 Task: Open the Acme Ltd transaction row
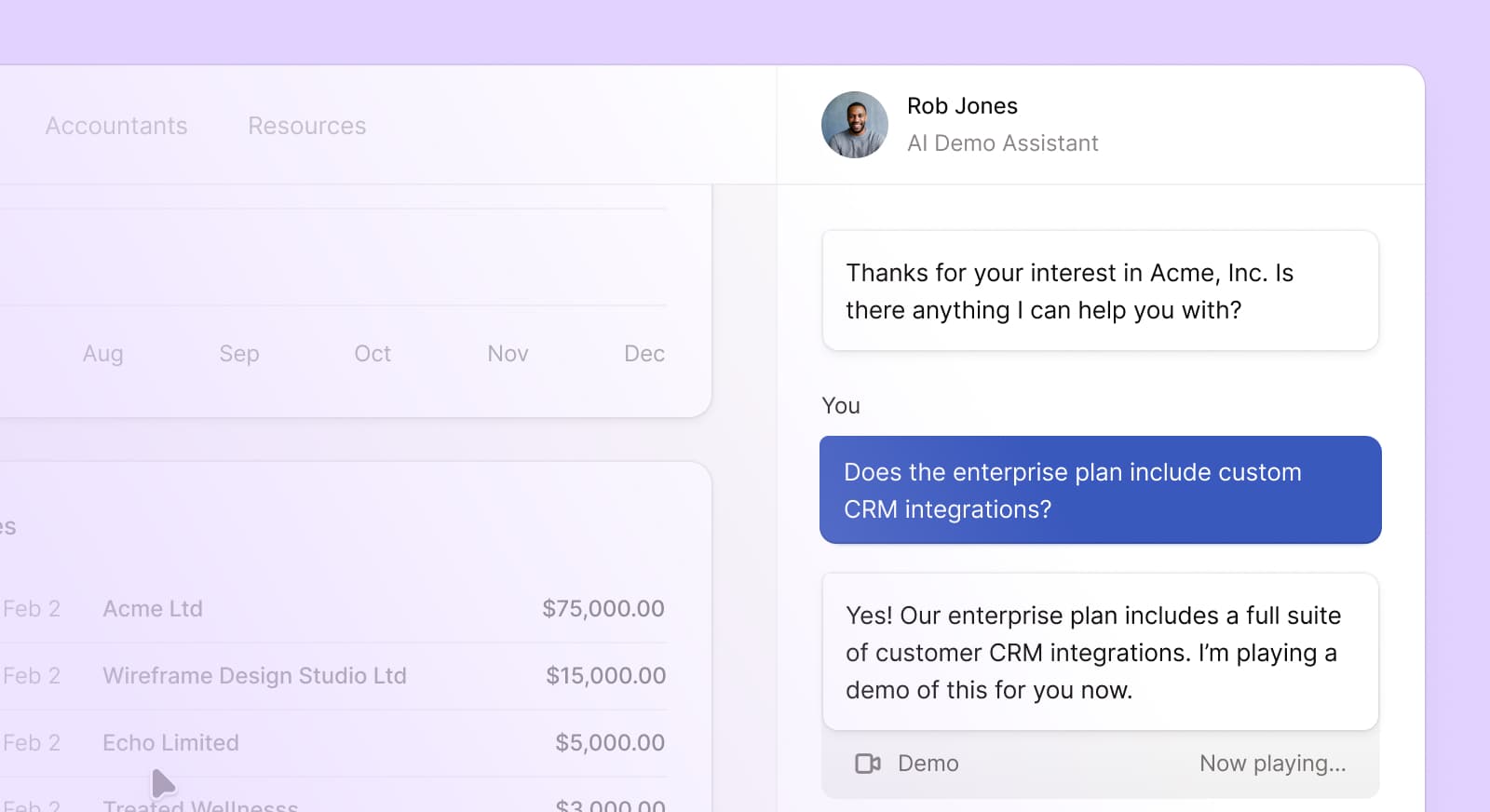click(153, 609)
